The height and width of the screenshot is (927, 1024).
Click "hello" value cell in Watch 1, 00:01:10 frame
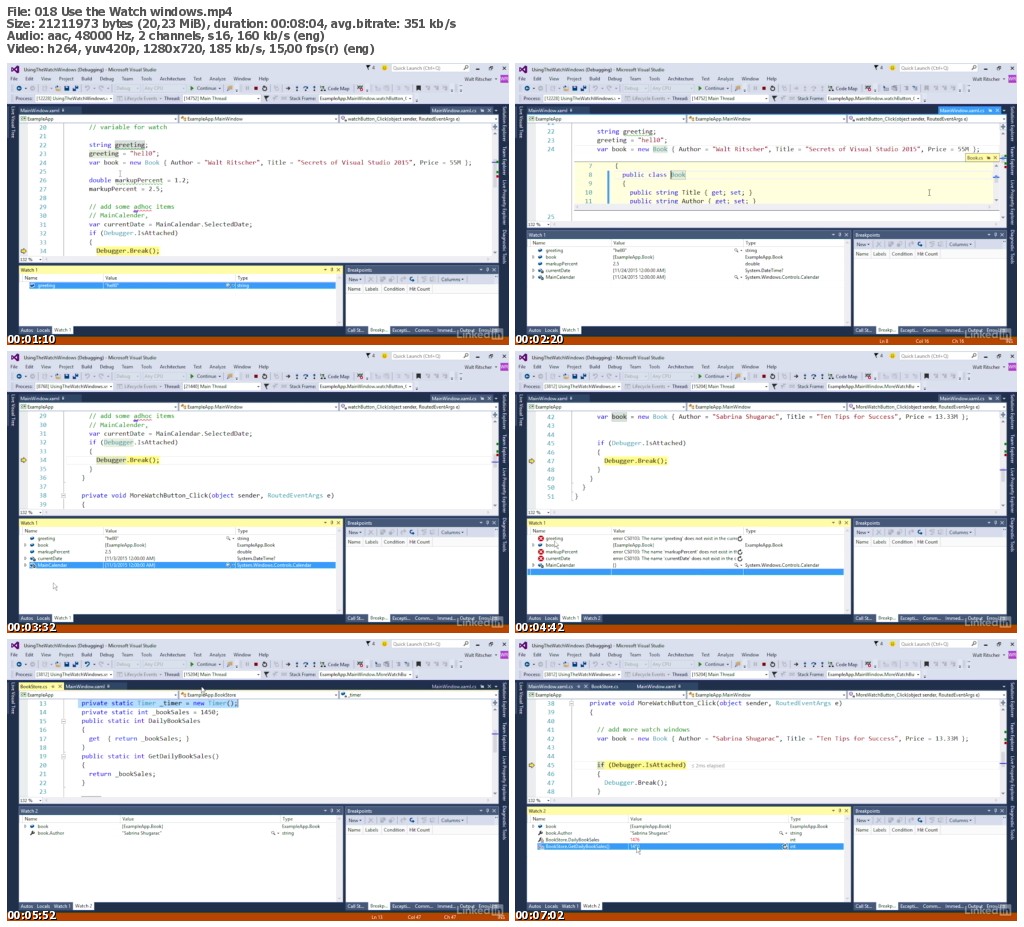tap(168, 285)
